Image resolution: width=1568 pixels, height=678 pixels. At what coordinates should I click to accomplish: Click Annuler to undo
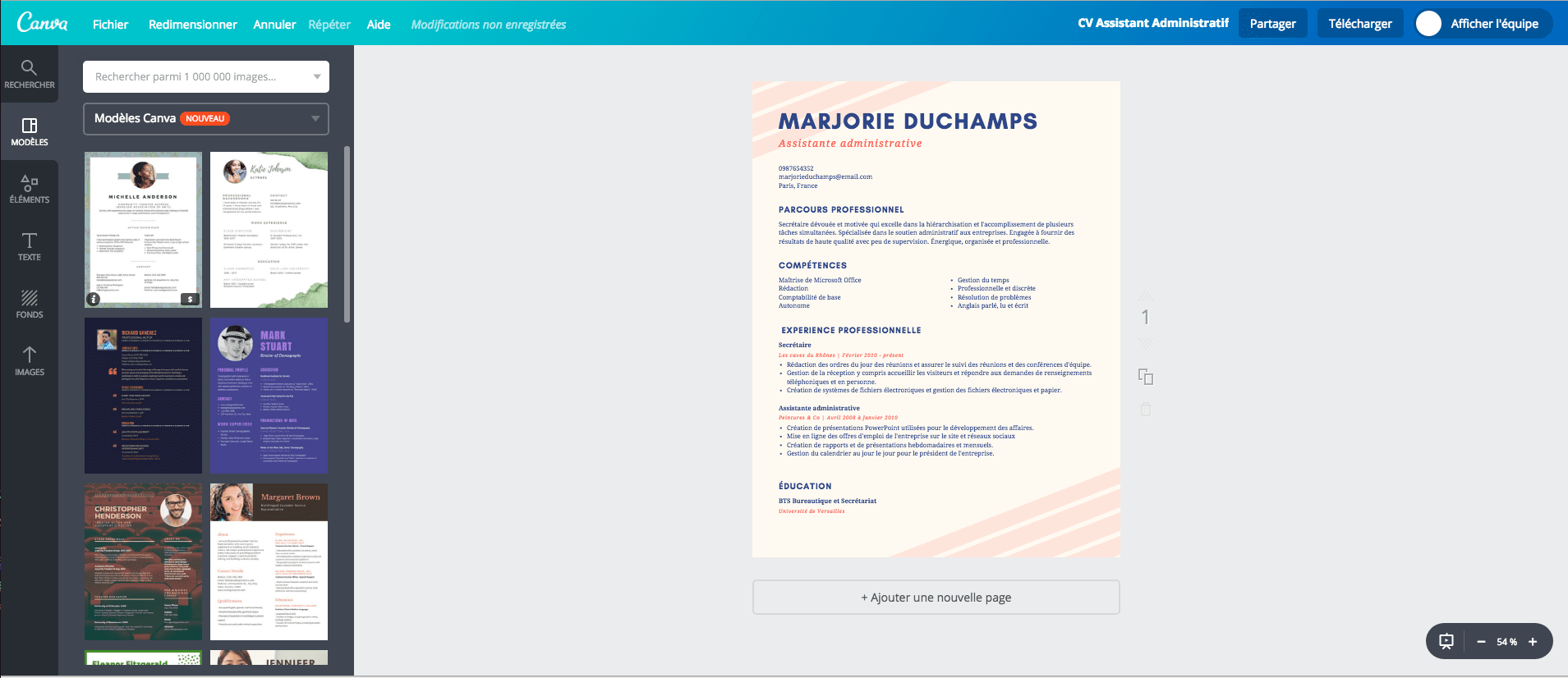pos(274,25)
